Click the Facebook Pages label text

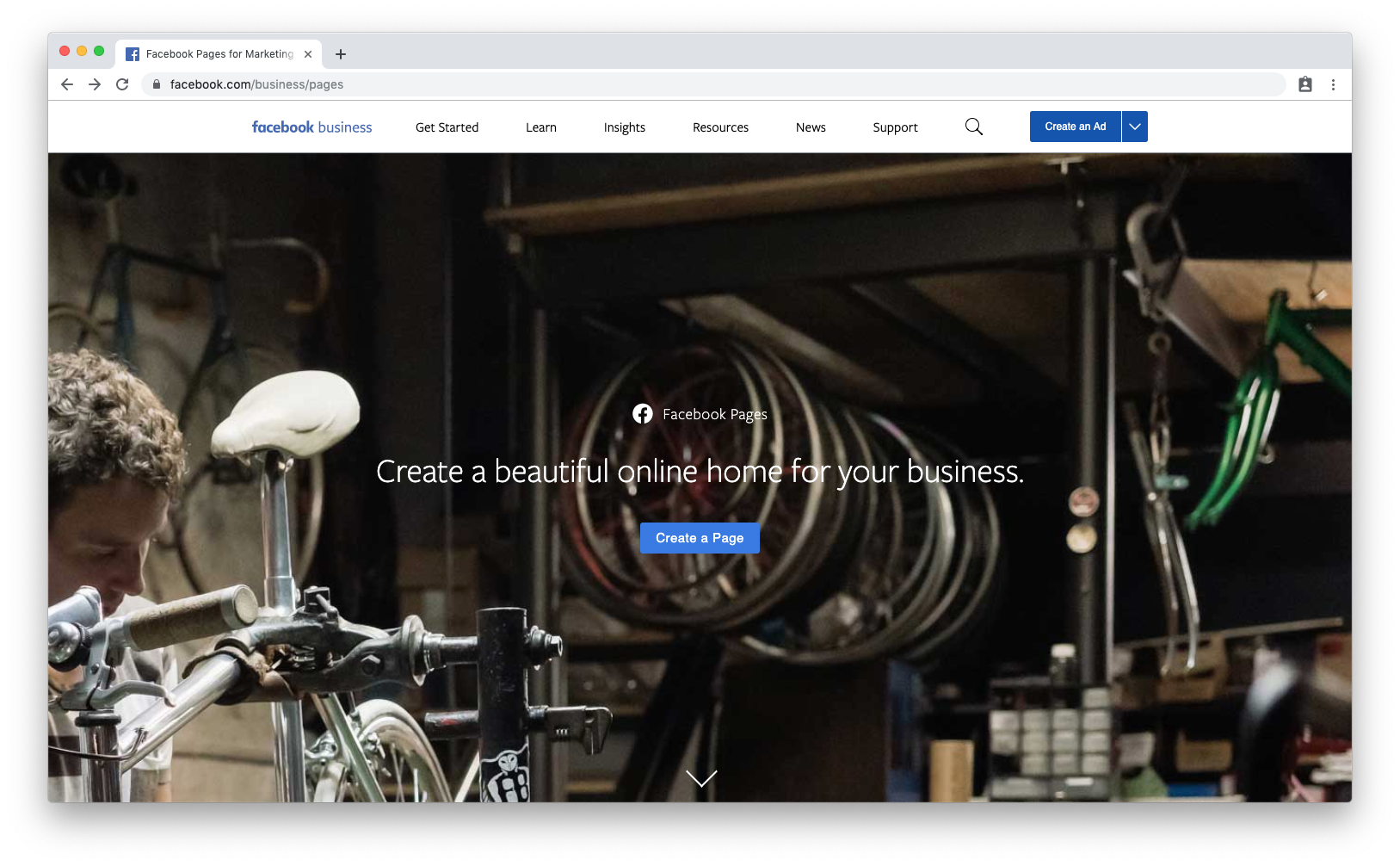point(715,414)
